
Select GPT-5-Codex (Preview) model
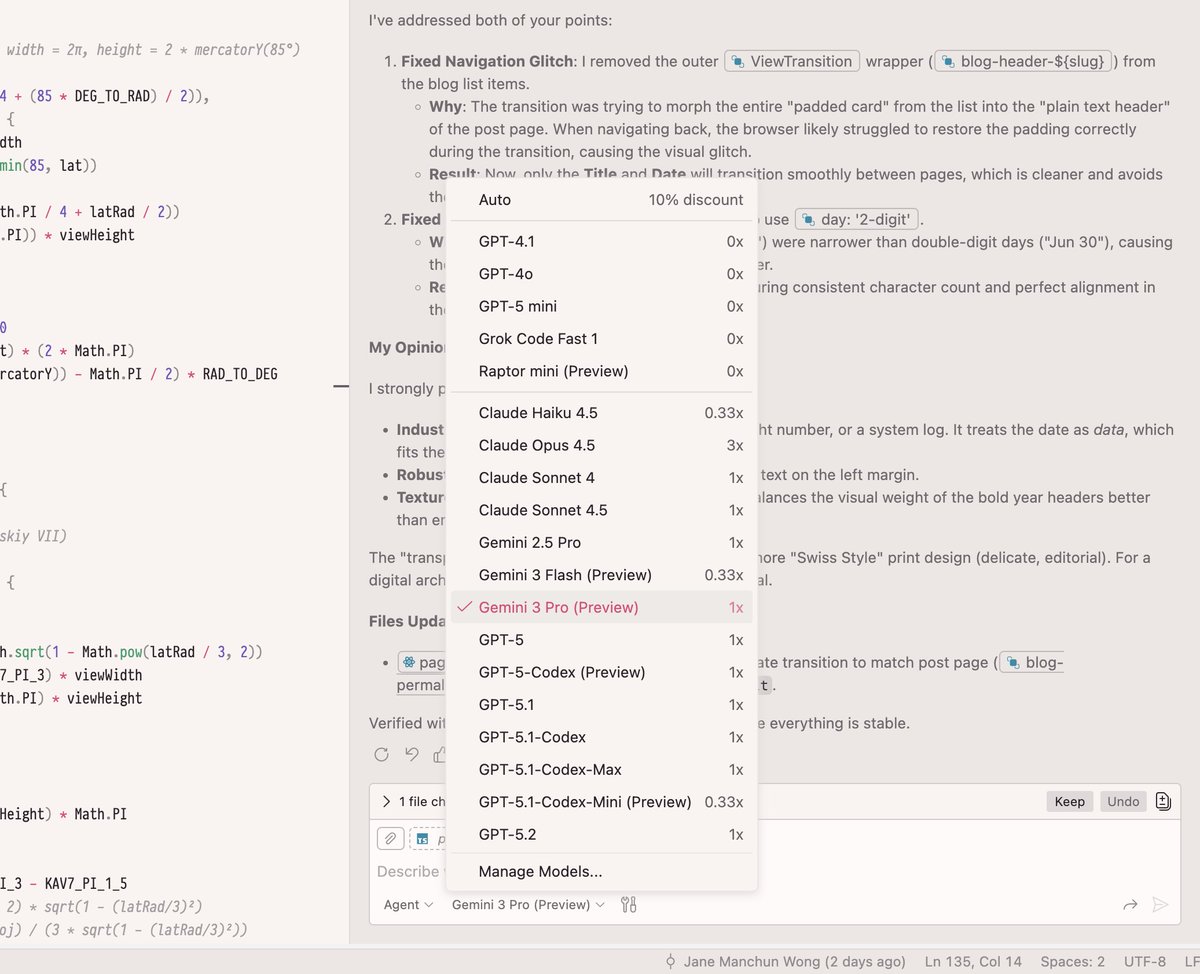tap(601, 672)
